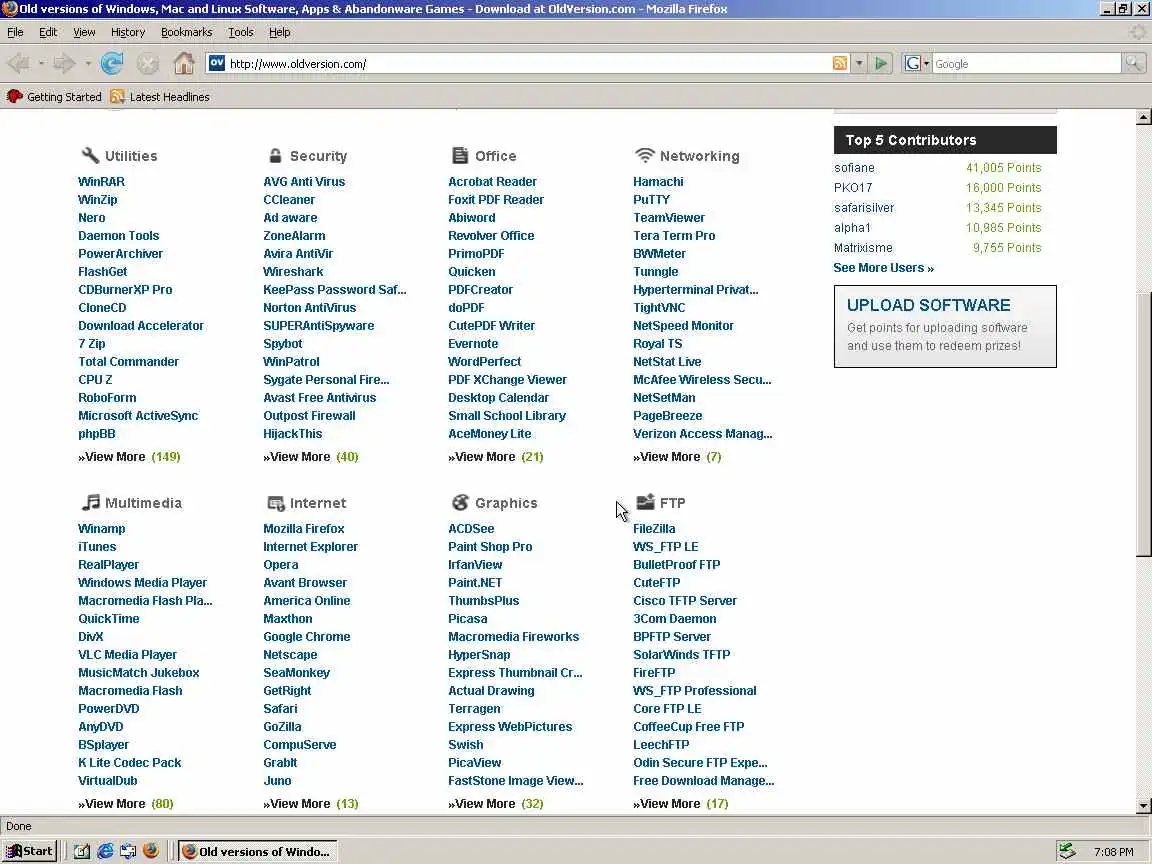Open the Bookmarks menu
Screen dimensions: 1152x864
click(187, 32)
